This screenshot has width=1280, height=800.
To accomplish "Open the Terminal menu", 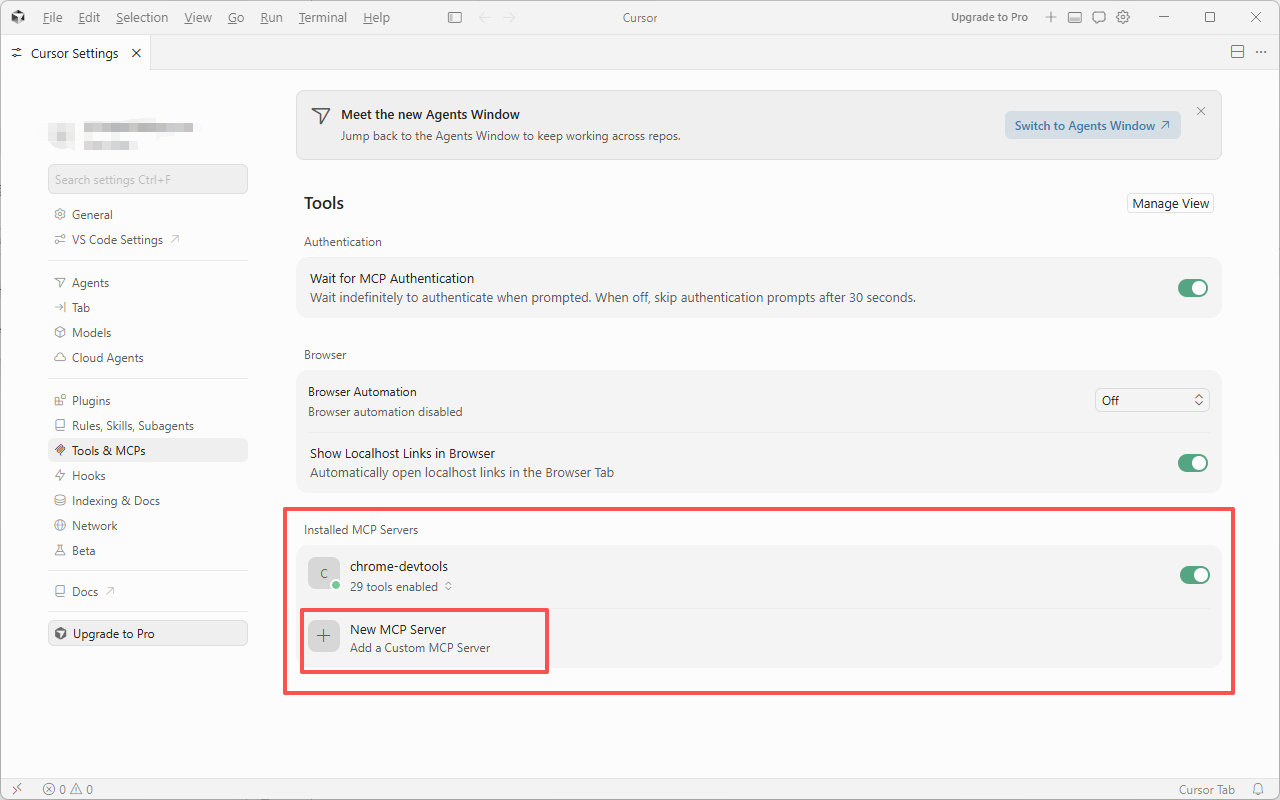I will point(323,17).
